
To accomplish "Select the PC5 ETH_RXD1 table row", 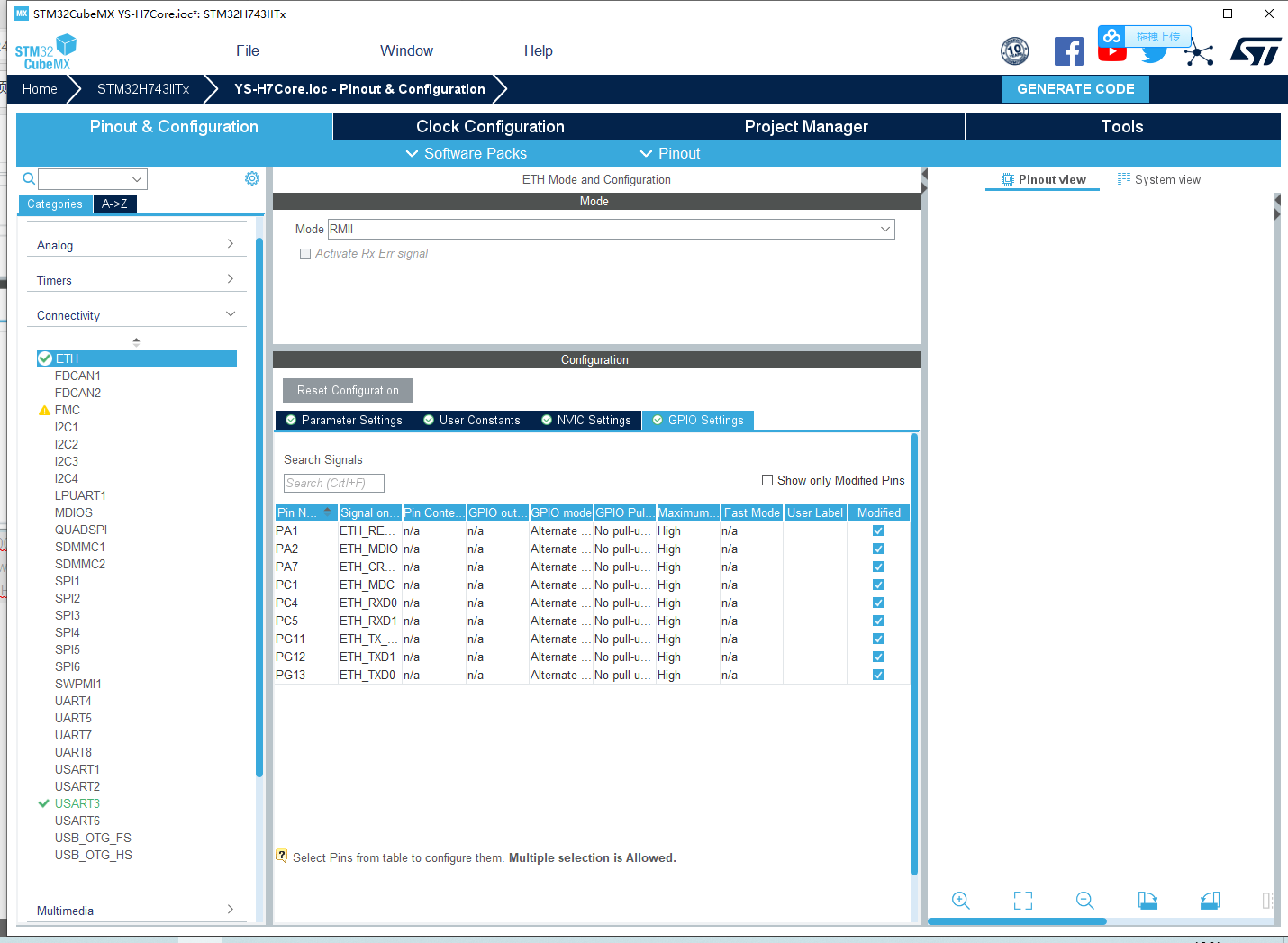I will [592, 621].
